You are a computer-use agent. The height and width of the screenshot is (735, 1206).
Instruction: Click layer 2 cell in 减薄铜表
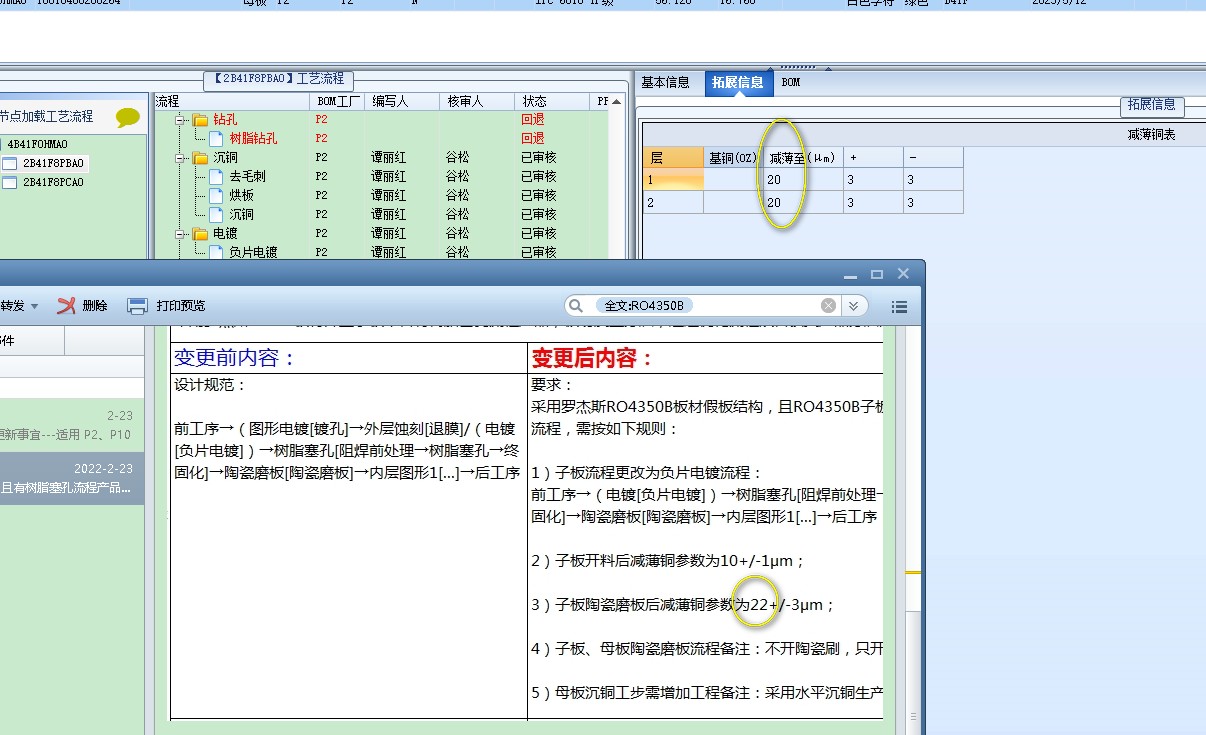point(673,203)
